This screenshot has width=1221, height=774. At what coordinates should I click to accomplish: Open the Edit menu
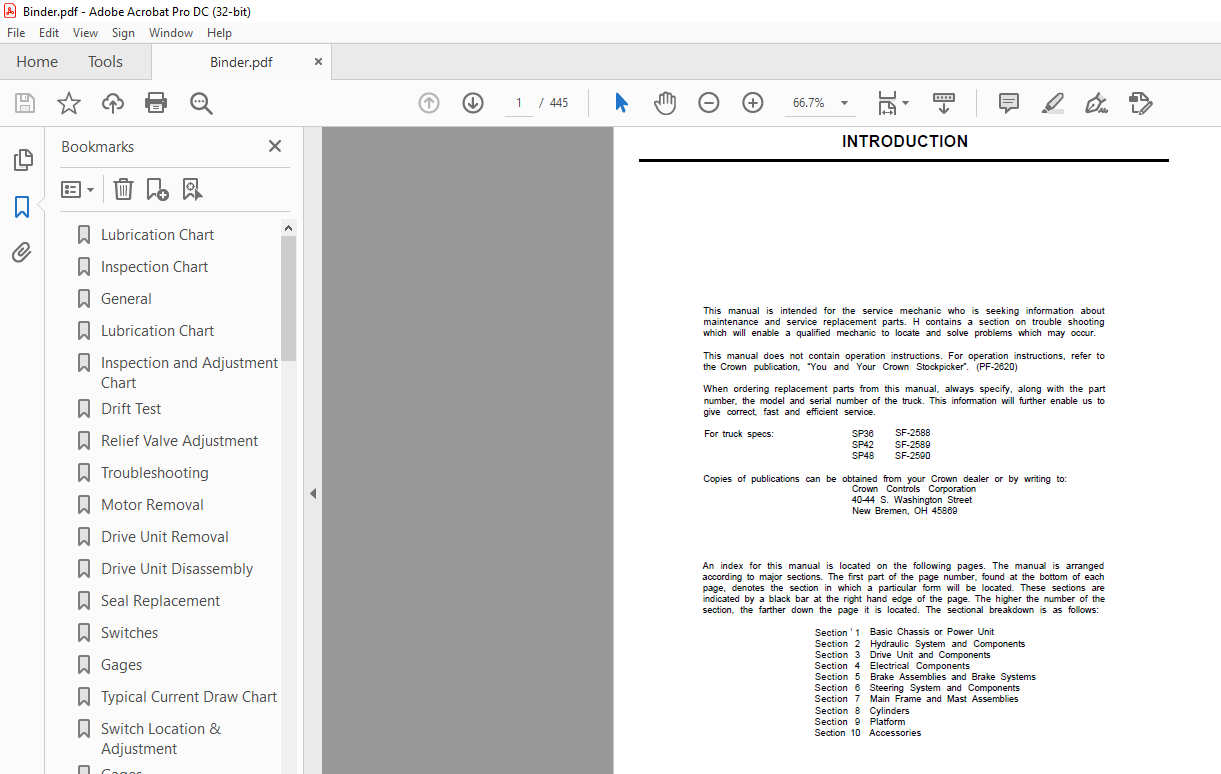(x=49, y=33)
